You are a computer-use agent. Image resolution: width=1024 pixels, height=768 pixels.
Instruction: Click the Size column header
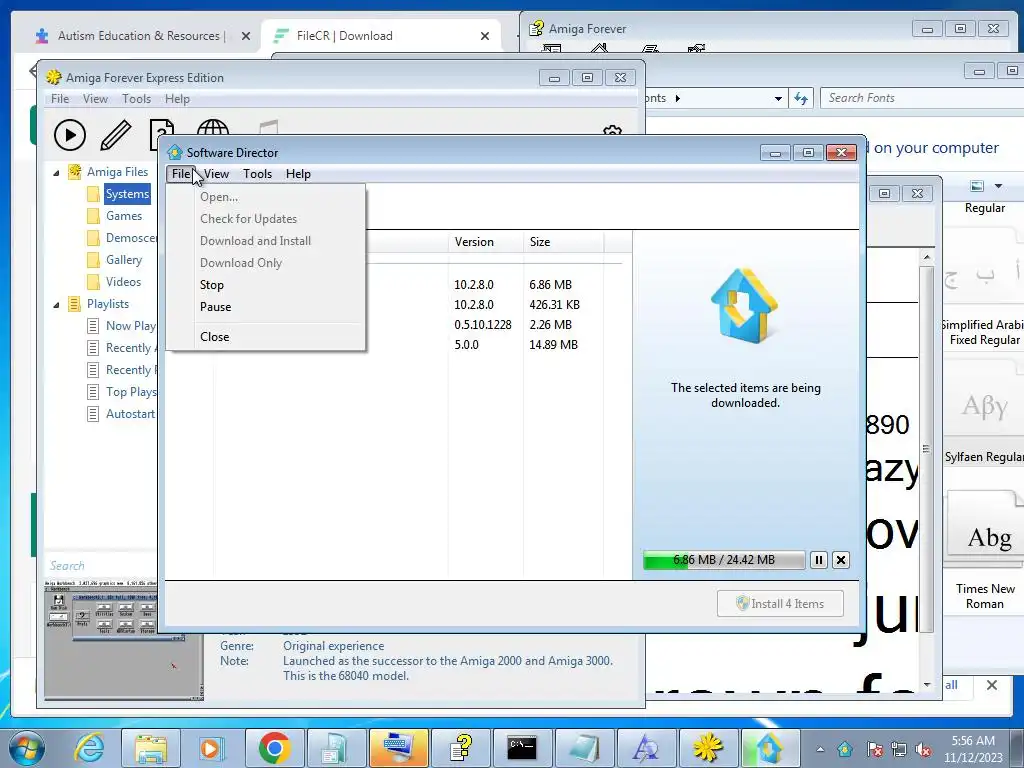pyautogui.click(x=564, y=242)
